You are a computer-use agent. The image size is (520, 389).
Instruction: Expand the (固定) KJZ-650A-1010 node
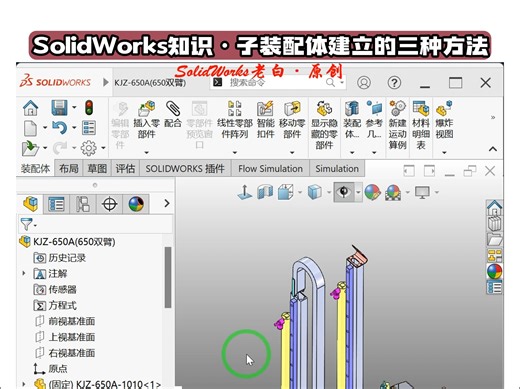[24, 384]
